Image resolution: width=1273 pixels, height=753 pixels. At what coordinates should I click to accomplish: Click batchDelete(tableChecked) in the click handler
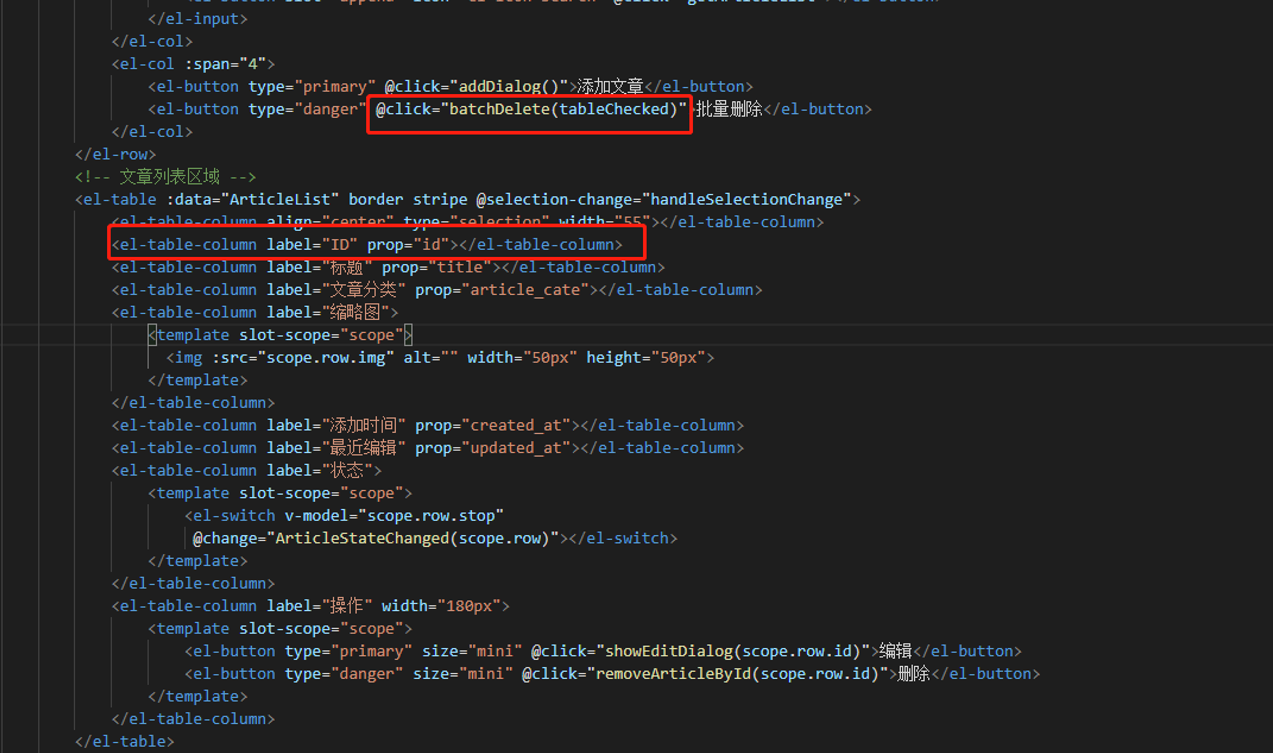[x=563, y=109]
